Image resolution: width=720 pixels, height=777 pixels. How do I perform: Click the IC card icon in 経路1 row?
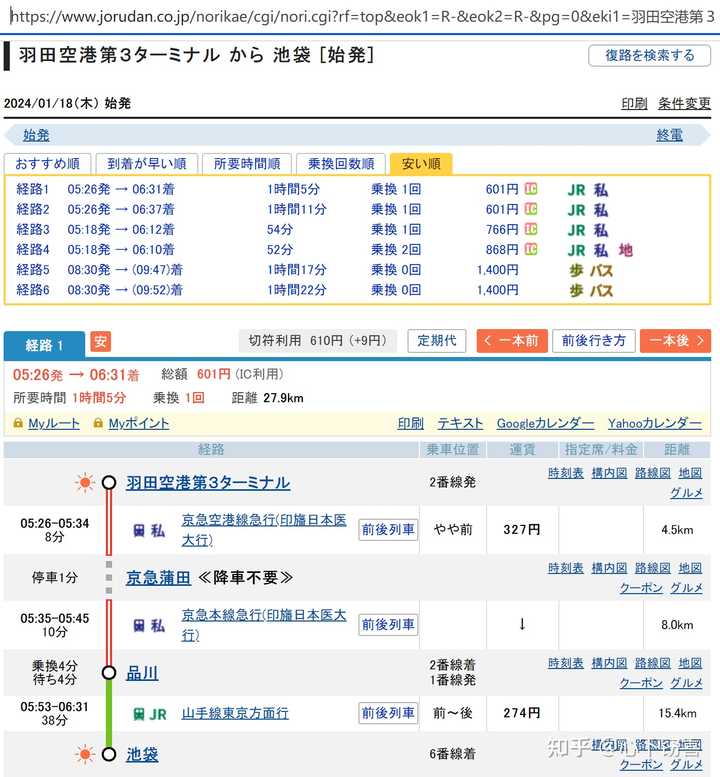531,189
